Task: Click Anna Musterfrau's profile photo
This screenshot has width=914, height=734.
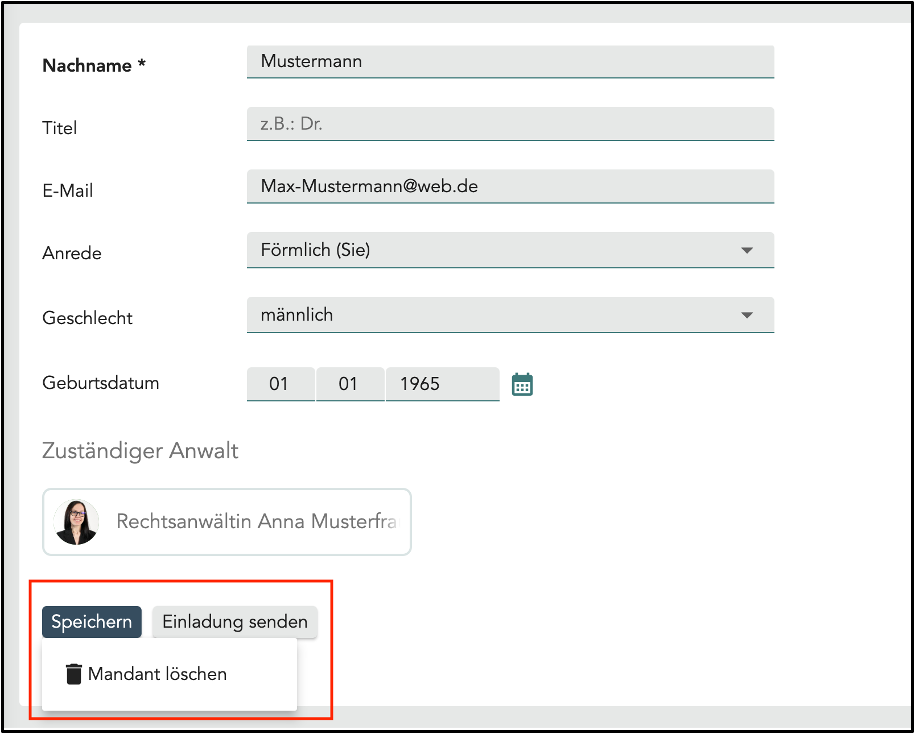Action: click(x=76, y=522)
